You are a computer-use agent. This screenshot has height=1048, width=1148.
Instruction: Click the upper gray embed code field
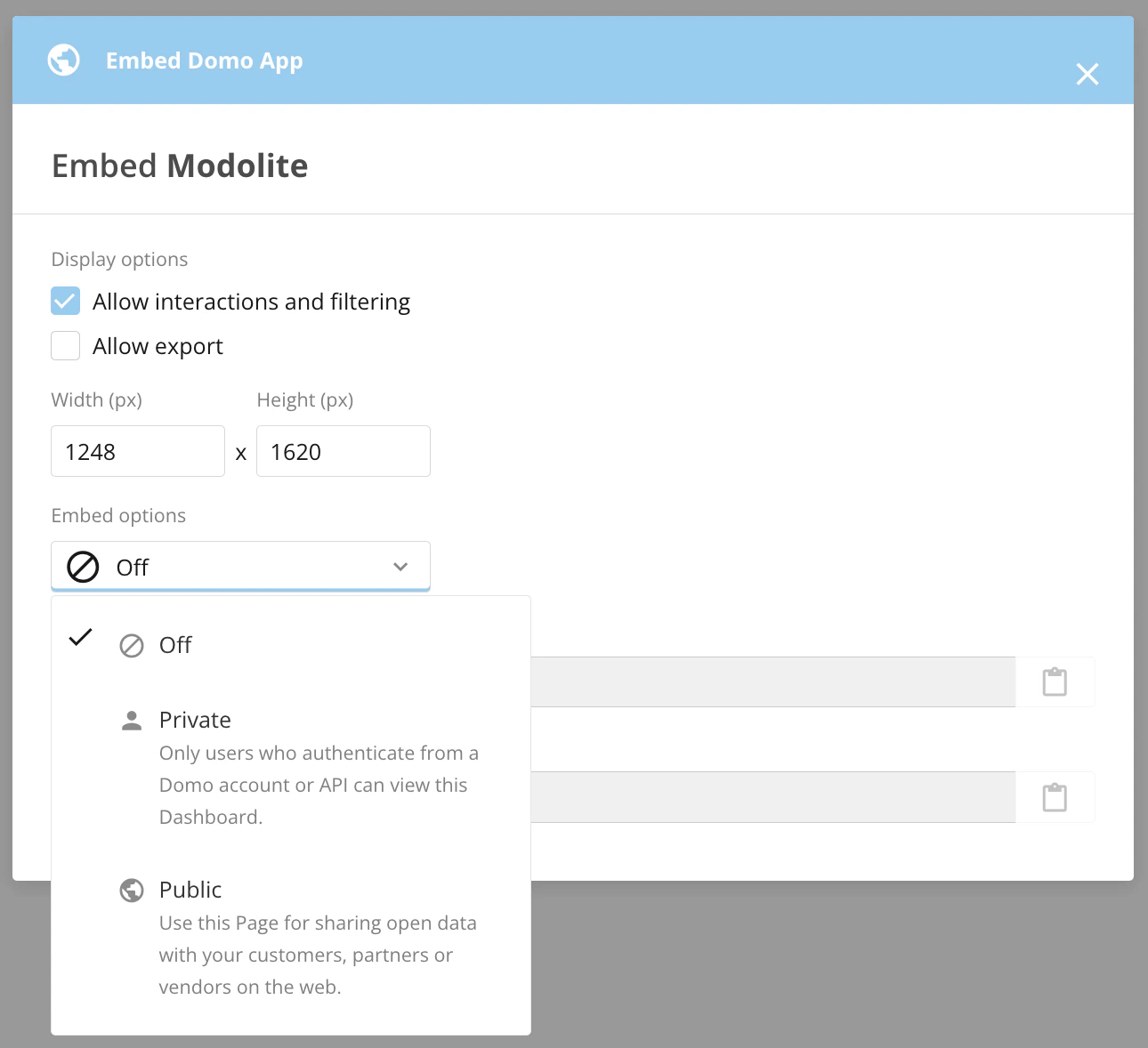(x=772, y=682)
